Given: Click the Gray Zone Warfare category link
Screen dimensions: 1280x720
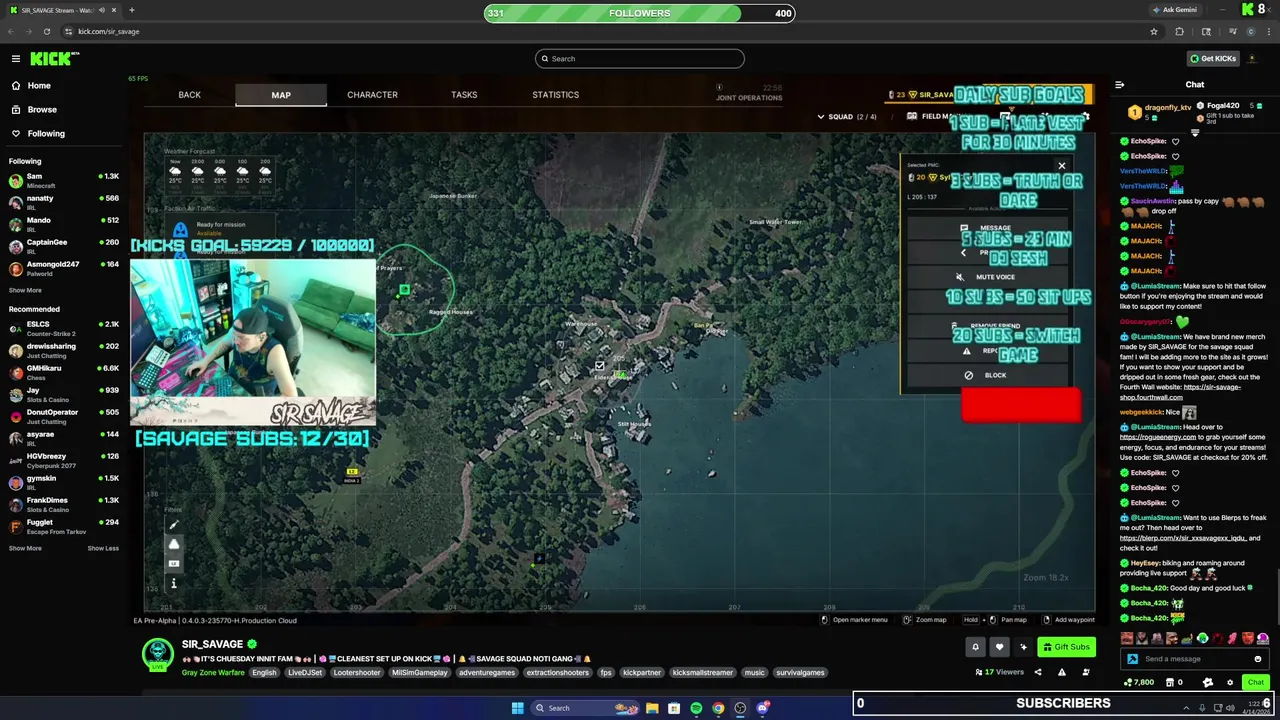Looking at the screenshot, I should pos(213,673).
